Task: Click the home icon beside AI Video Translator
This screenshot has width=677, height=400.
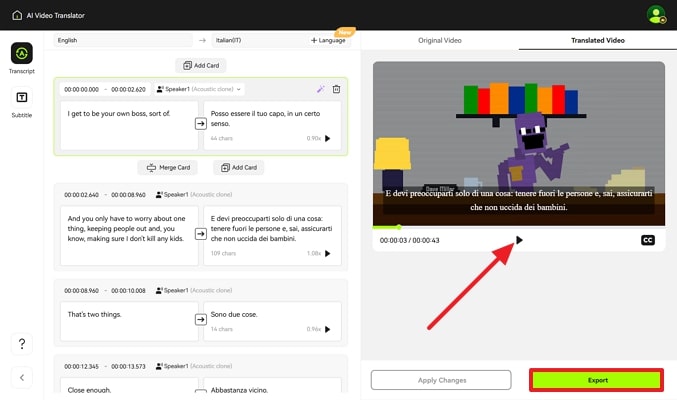Action: 15,13
